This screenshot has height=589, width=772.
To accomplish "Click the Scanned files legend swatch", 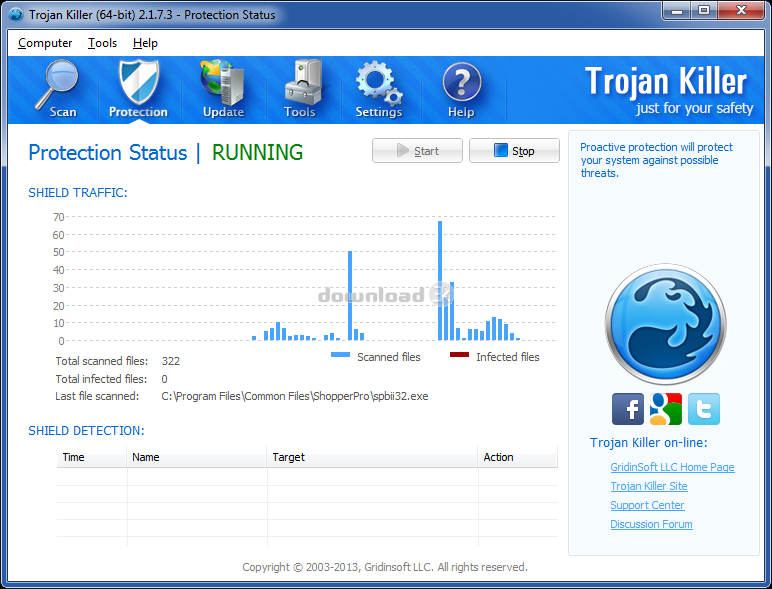I will tap(340, 355).
